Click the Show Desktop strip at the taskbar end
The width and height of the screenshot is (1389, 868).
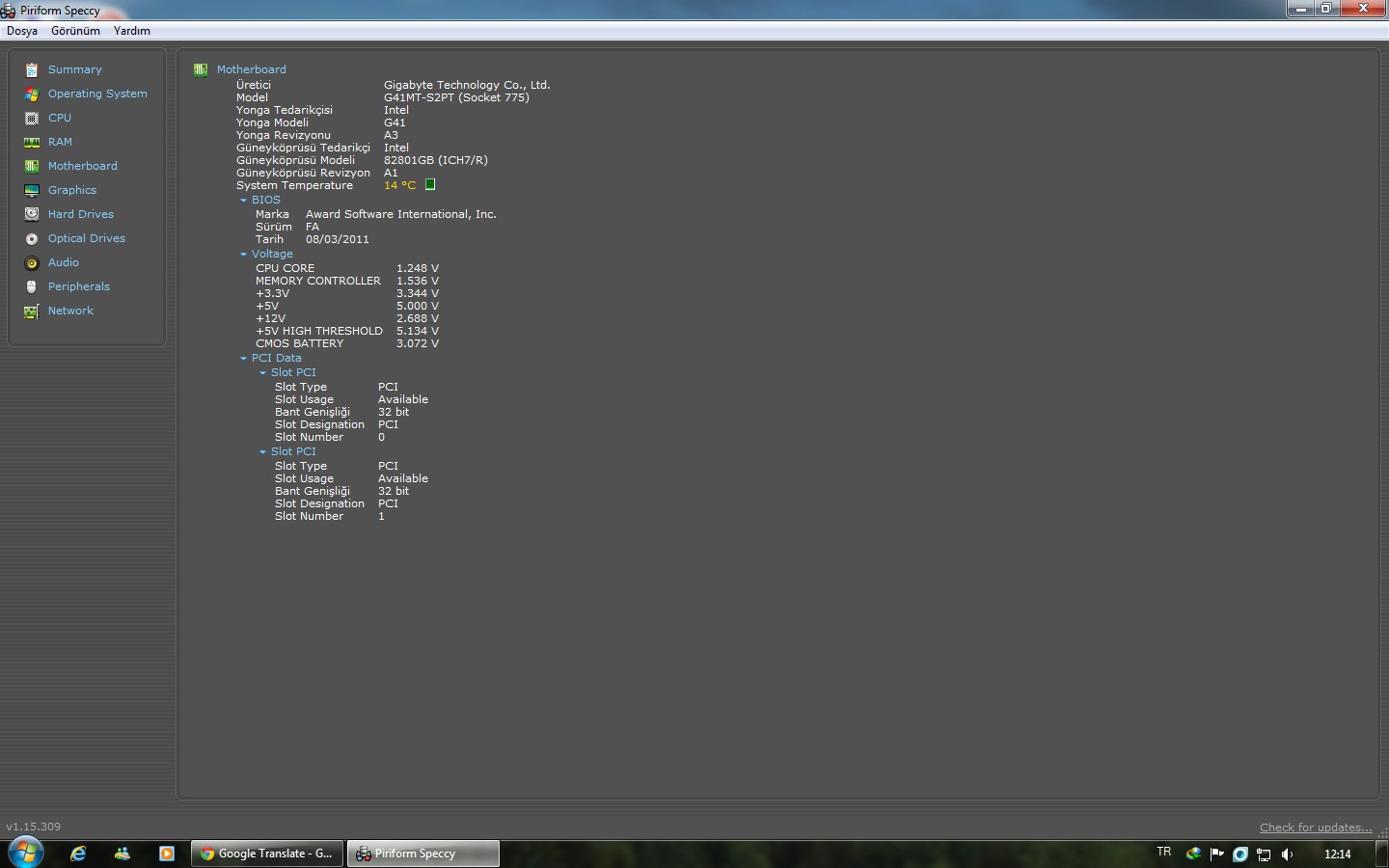(1382, 854)
